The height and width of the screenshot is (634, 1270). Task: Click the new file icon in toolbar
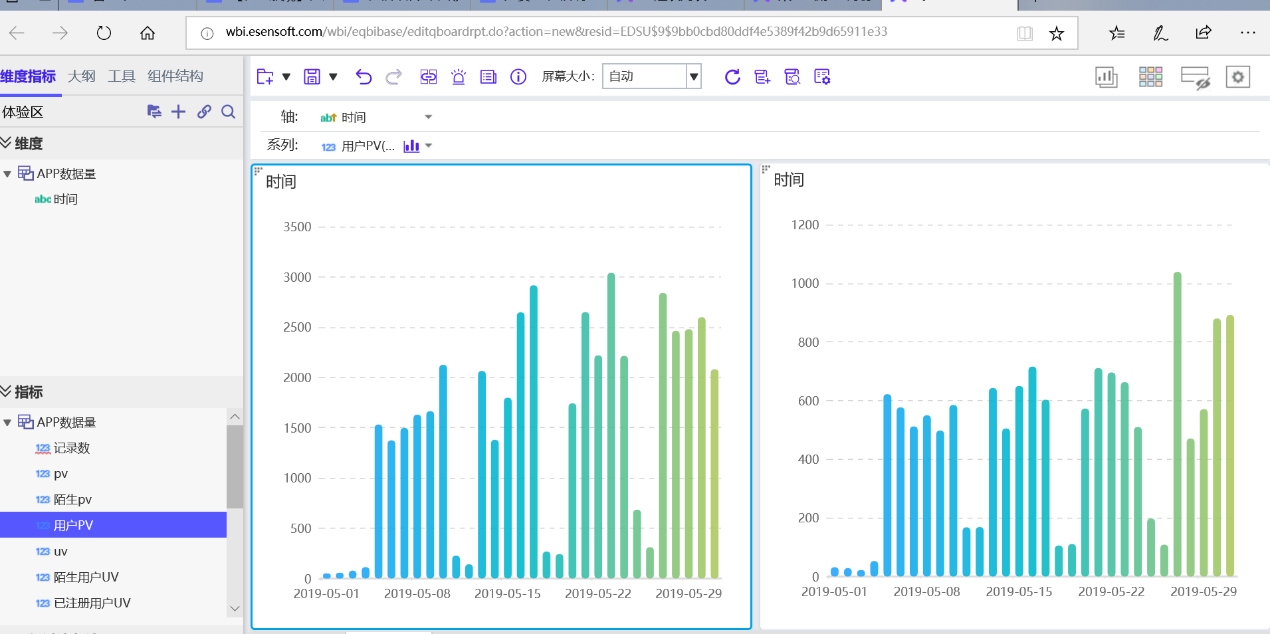265,77
